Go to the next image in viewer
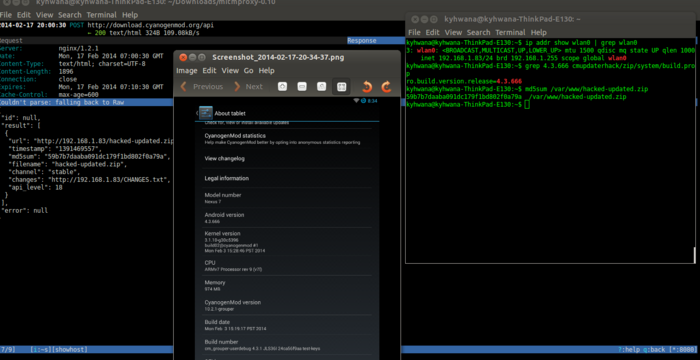Image resolution: width=700 pixels, height=360 pixels. coord(249,87)
